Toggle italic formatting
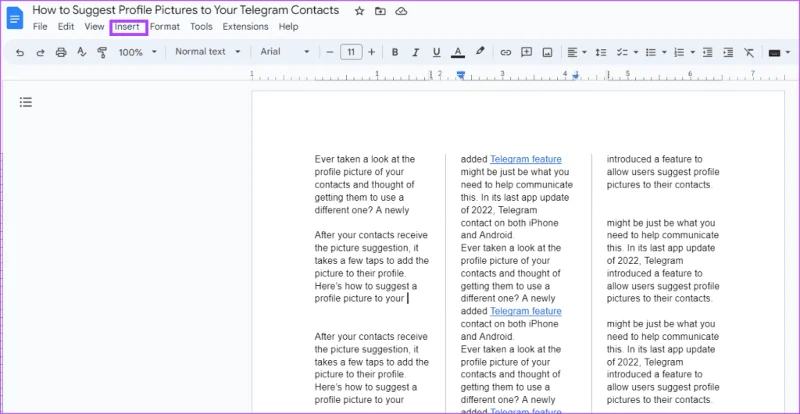Image resolution: width=800 pixels, height=414 pixels. pos(415,52)
